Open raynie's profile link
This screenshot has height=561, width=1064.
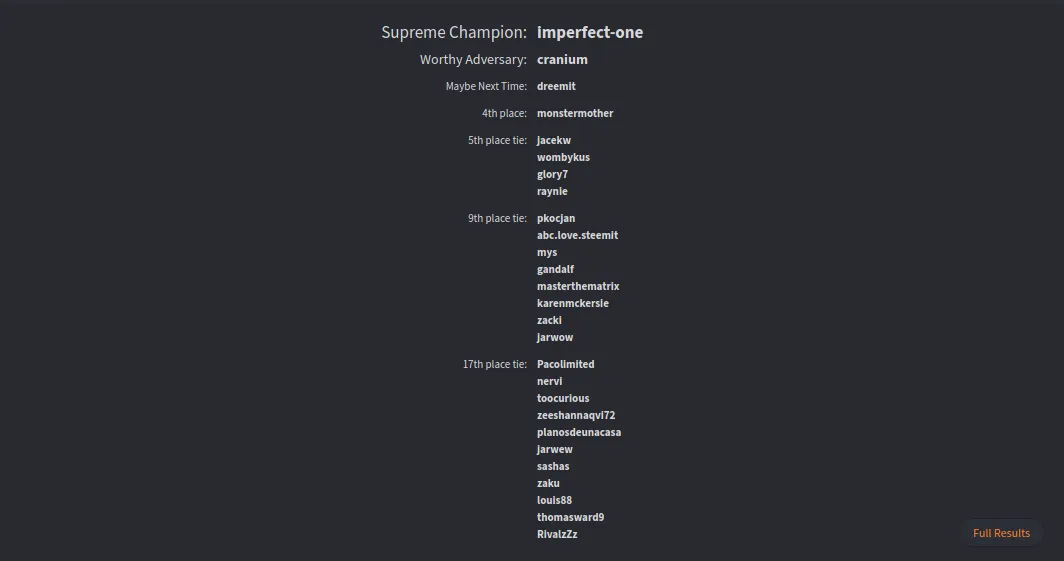point(552,191)
